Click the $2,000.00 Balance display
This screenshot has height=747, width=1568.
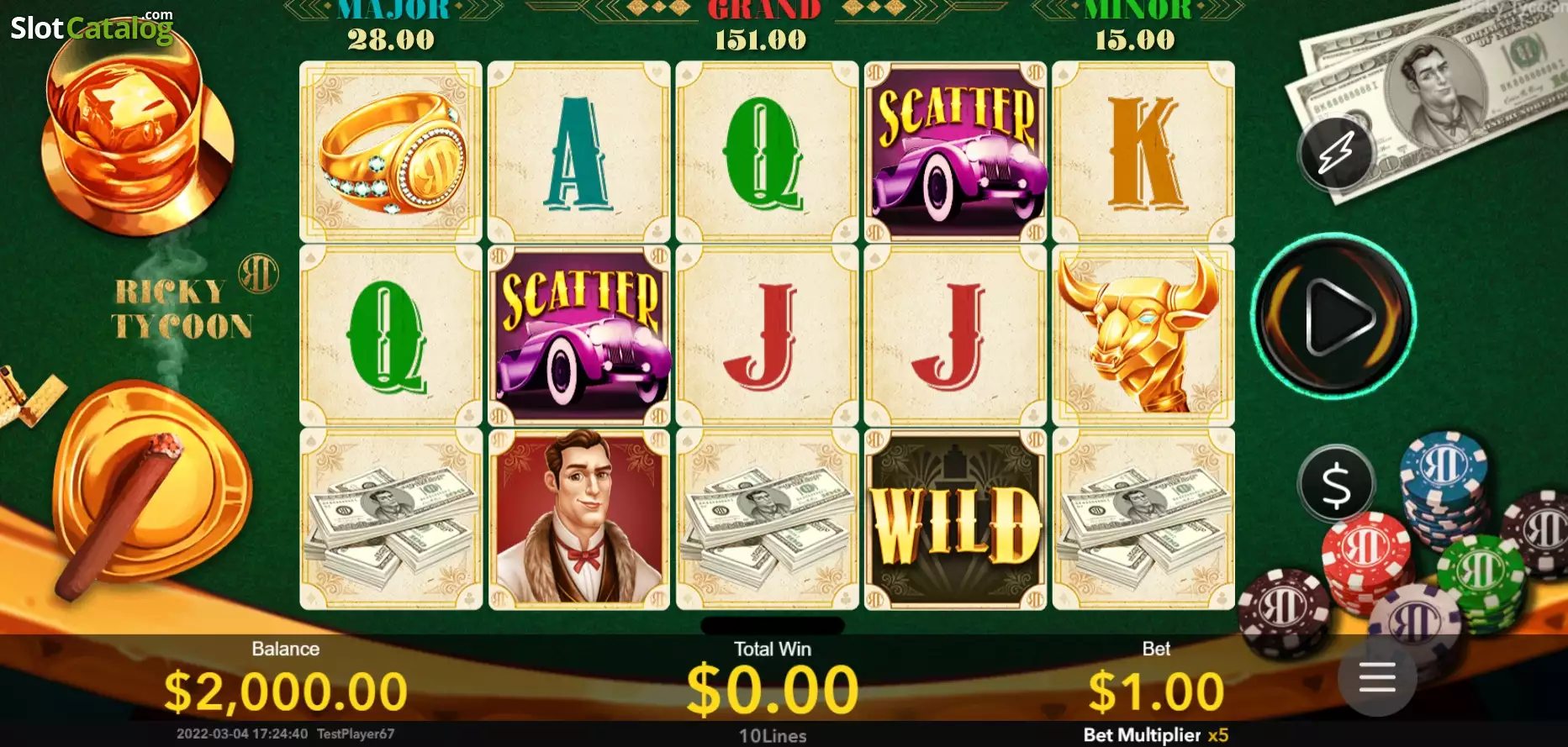[x=286, y=692]
